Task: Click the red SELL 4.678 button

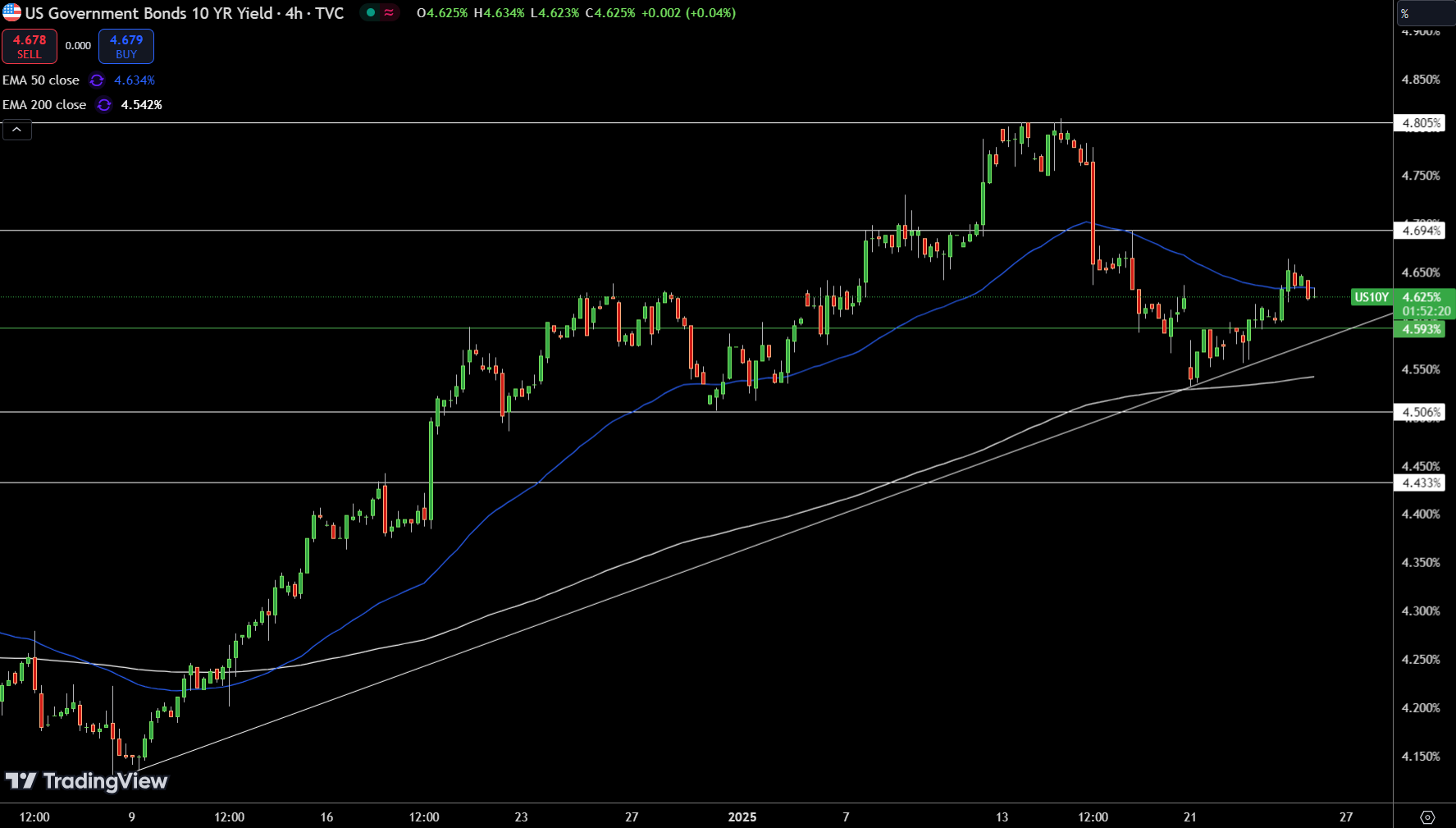Action: (x=30, y=46)
